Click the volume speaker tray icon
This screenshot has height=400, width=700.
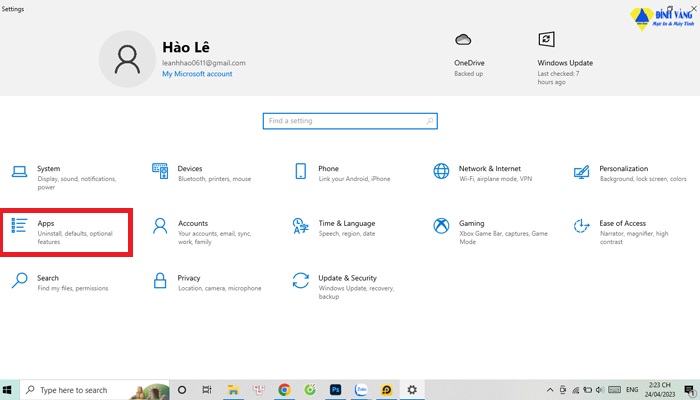[600, 390]
